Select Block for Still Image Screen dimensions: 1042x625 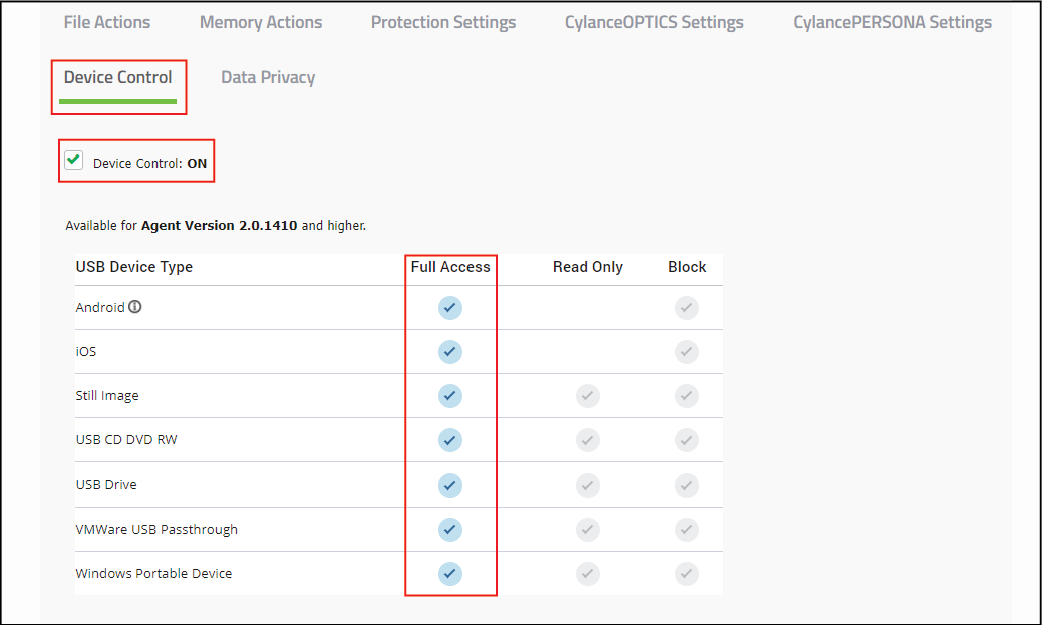coord(686,396)
